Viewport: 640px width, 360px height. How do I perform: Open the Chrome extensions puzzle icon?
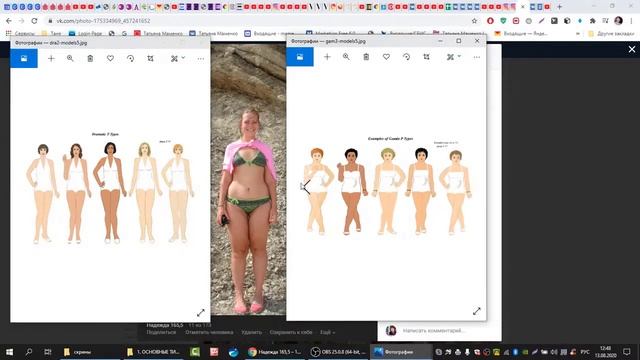tap(593, 20)
